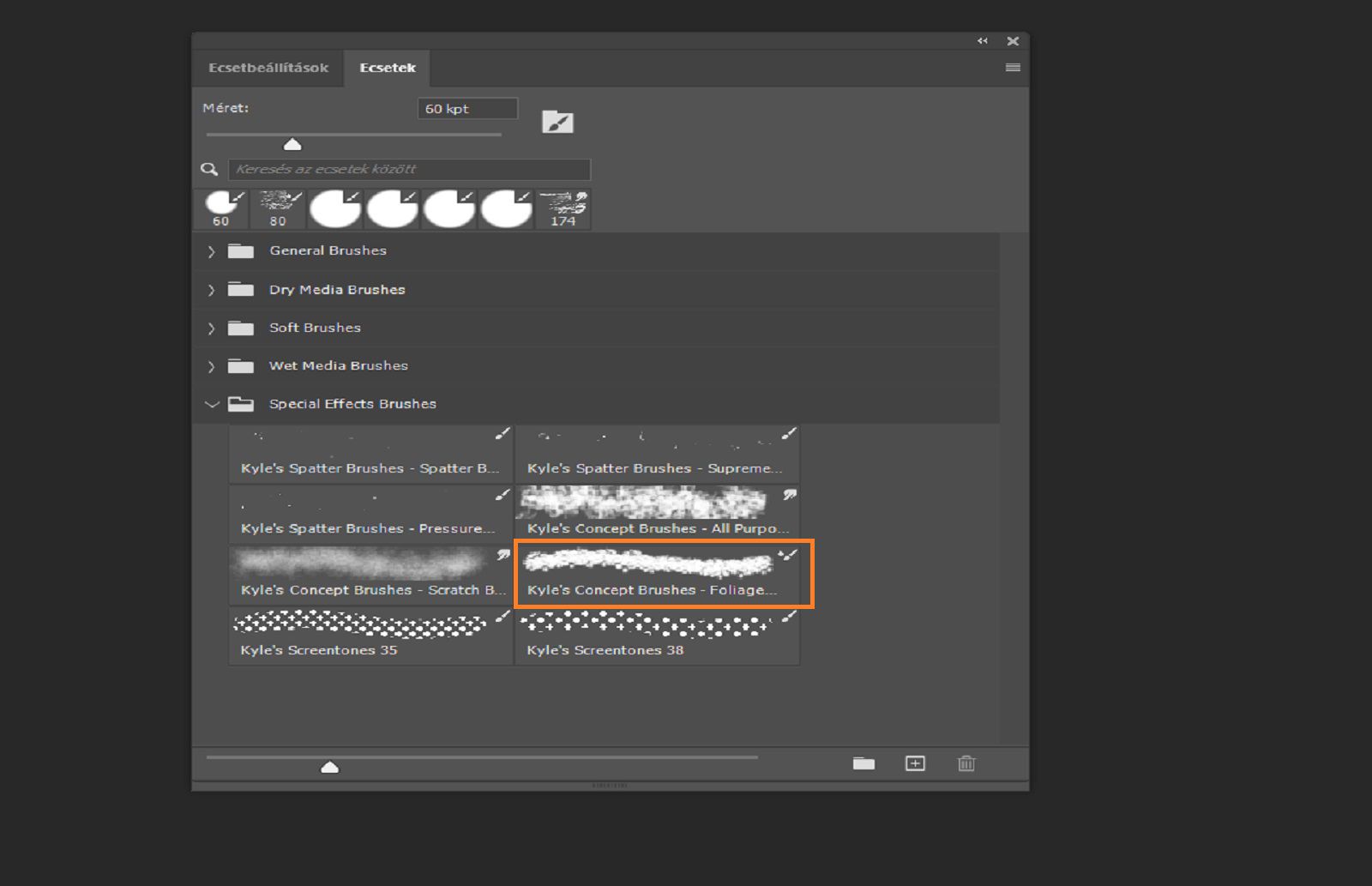Select Kyle's Concept Brushes - Foliage preset
Screen dimensions: 1372x886
coord(657,575)
